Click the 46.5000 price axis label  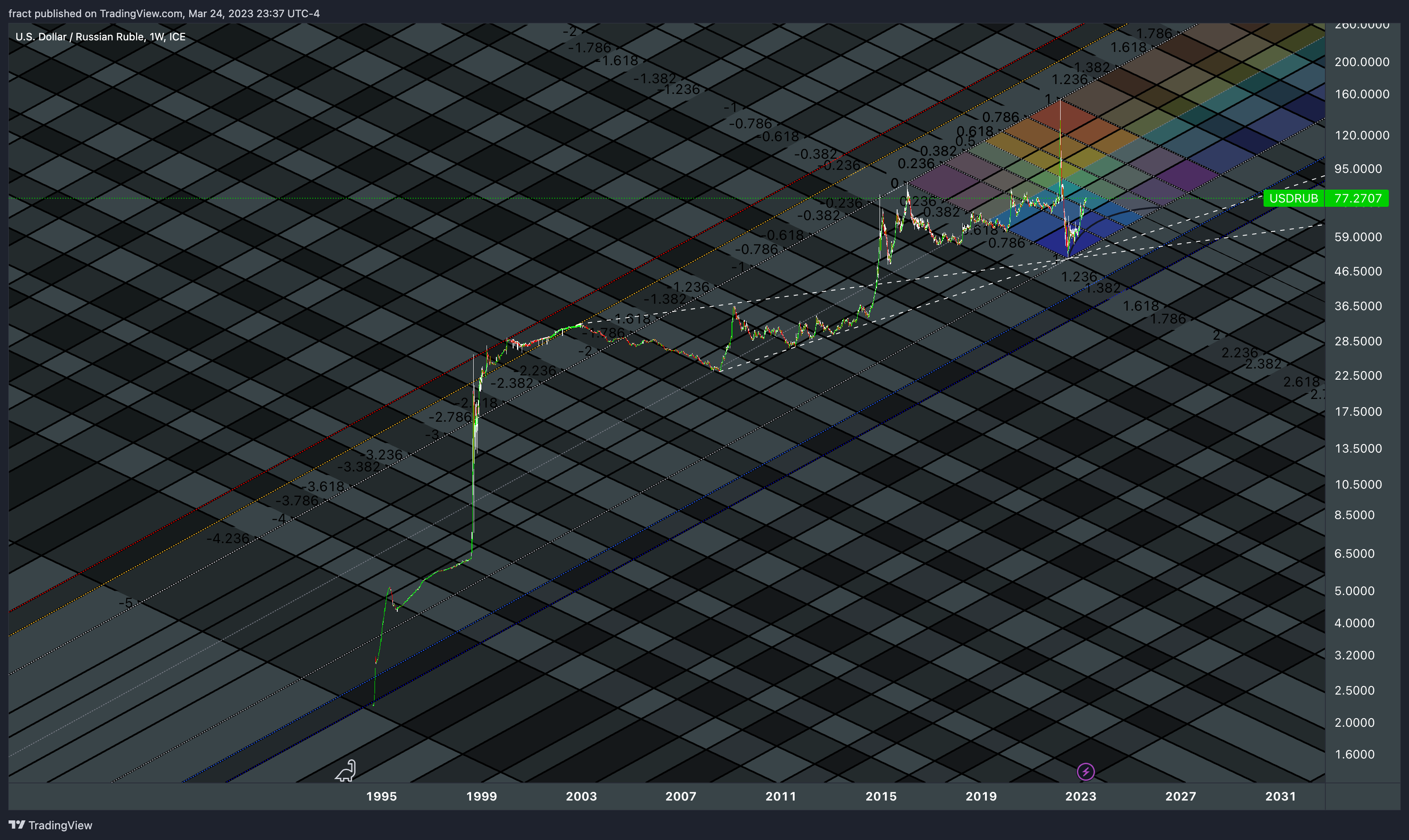(x=1358, y=271)
